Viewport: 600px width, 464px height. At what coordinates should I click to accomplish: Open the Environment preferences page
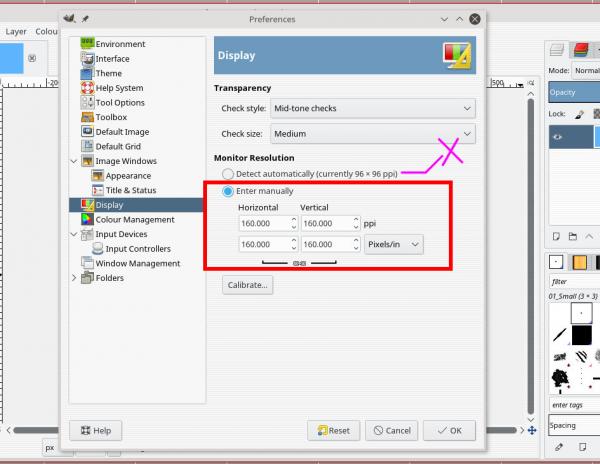(x=120, y=44)
